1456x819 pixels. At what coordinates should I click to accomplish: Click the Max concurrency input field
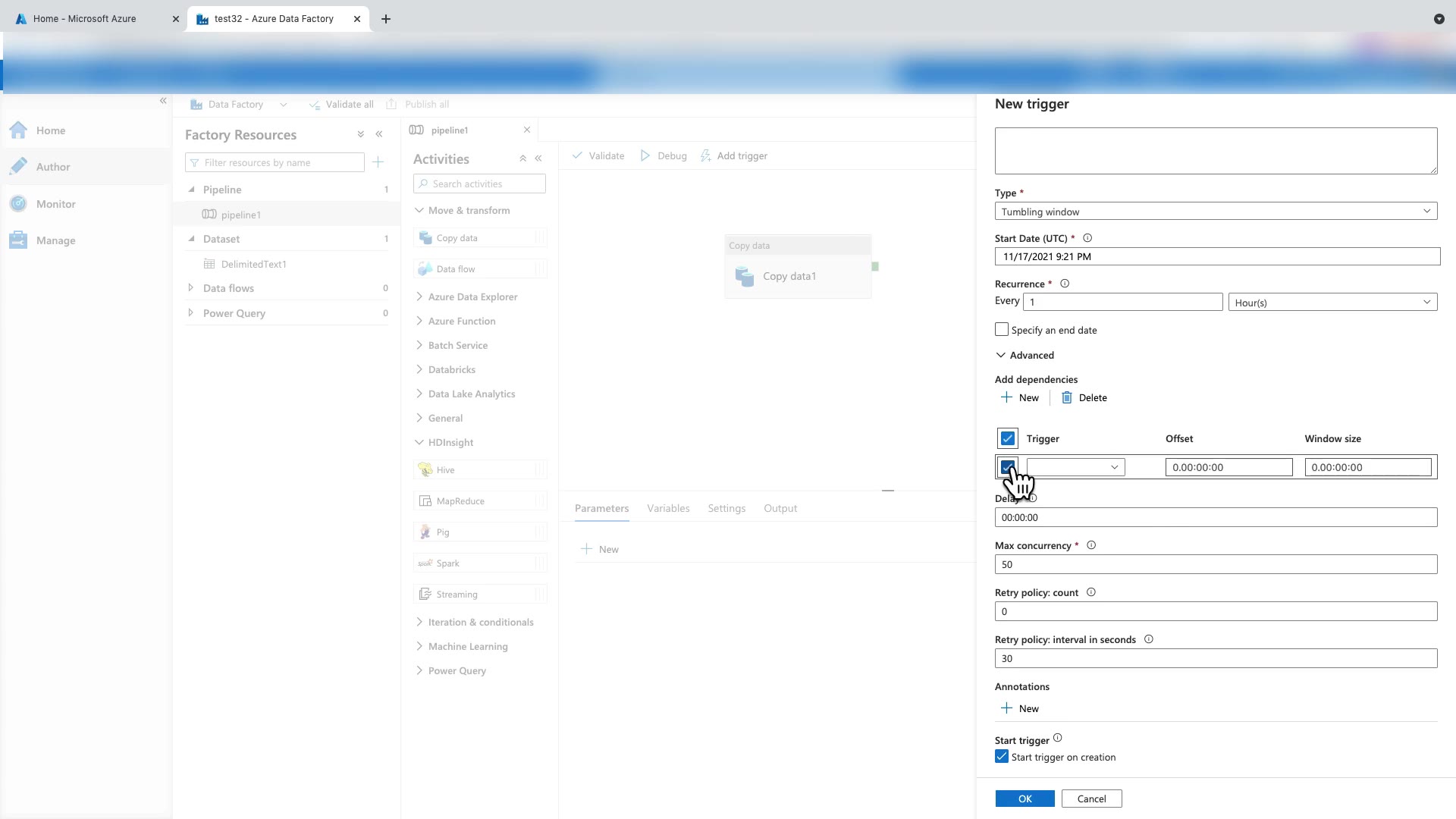pos(1216,564)
